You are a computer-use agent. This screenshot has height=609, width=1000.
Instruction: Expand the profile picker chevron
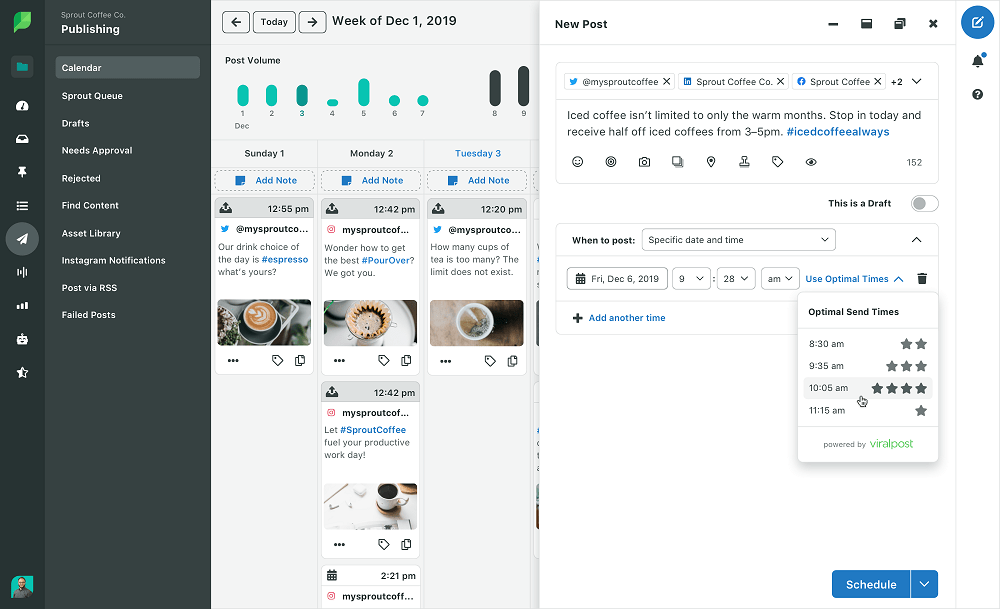(x=916, y=81)
